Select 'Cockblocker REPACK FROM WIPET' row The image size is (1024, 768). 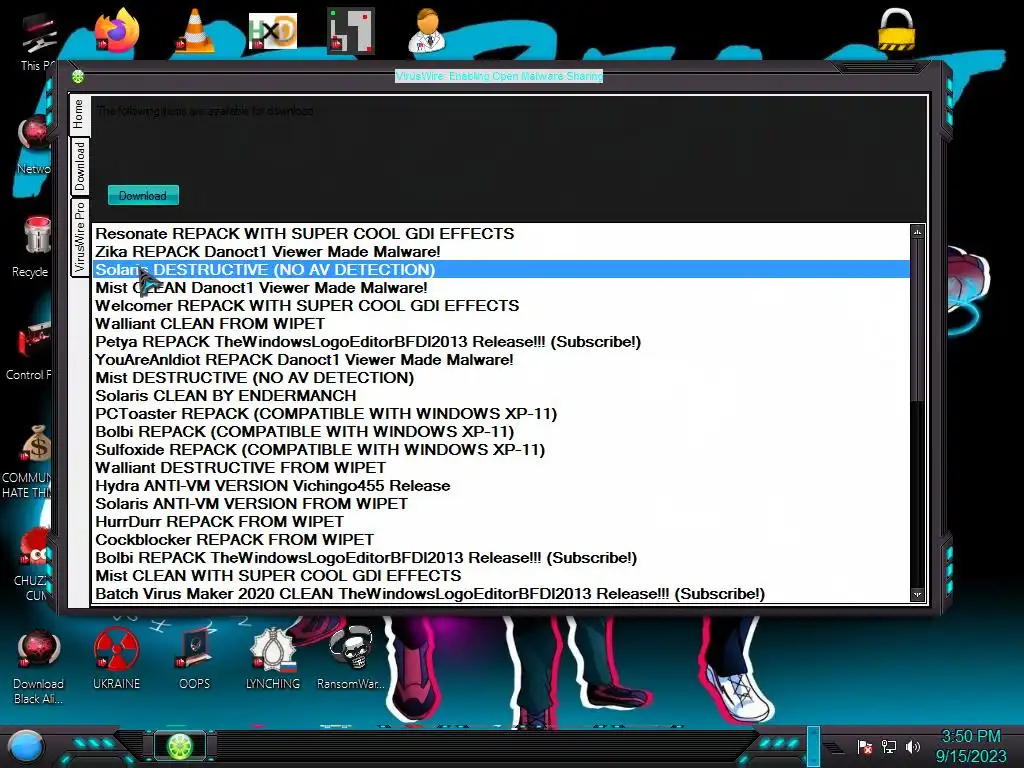pyautogui.click(x=501, y=539)
